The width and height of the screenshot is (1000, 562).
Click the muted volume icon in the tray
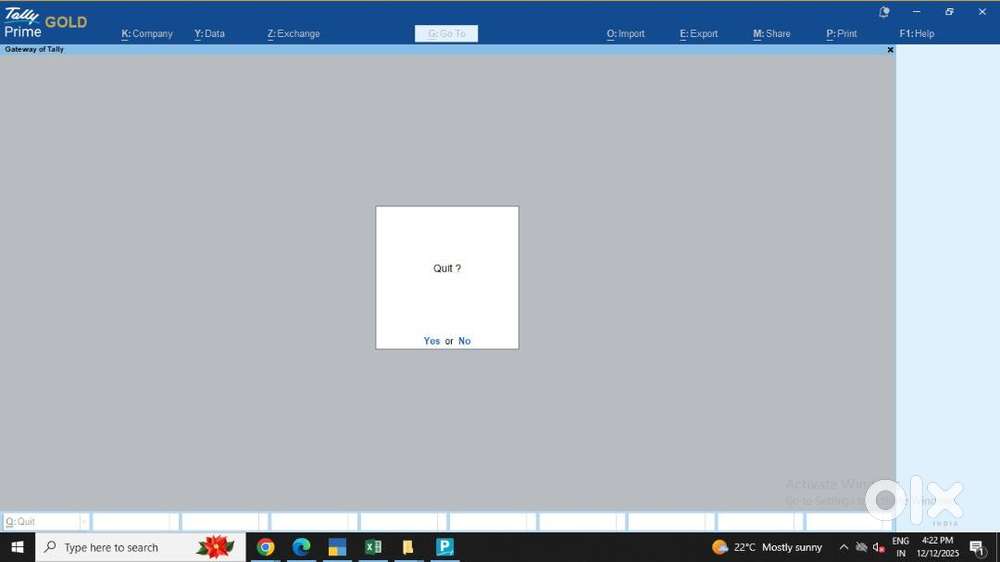coord(878,547)
